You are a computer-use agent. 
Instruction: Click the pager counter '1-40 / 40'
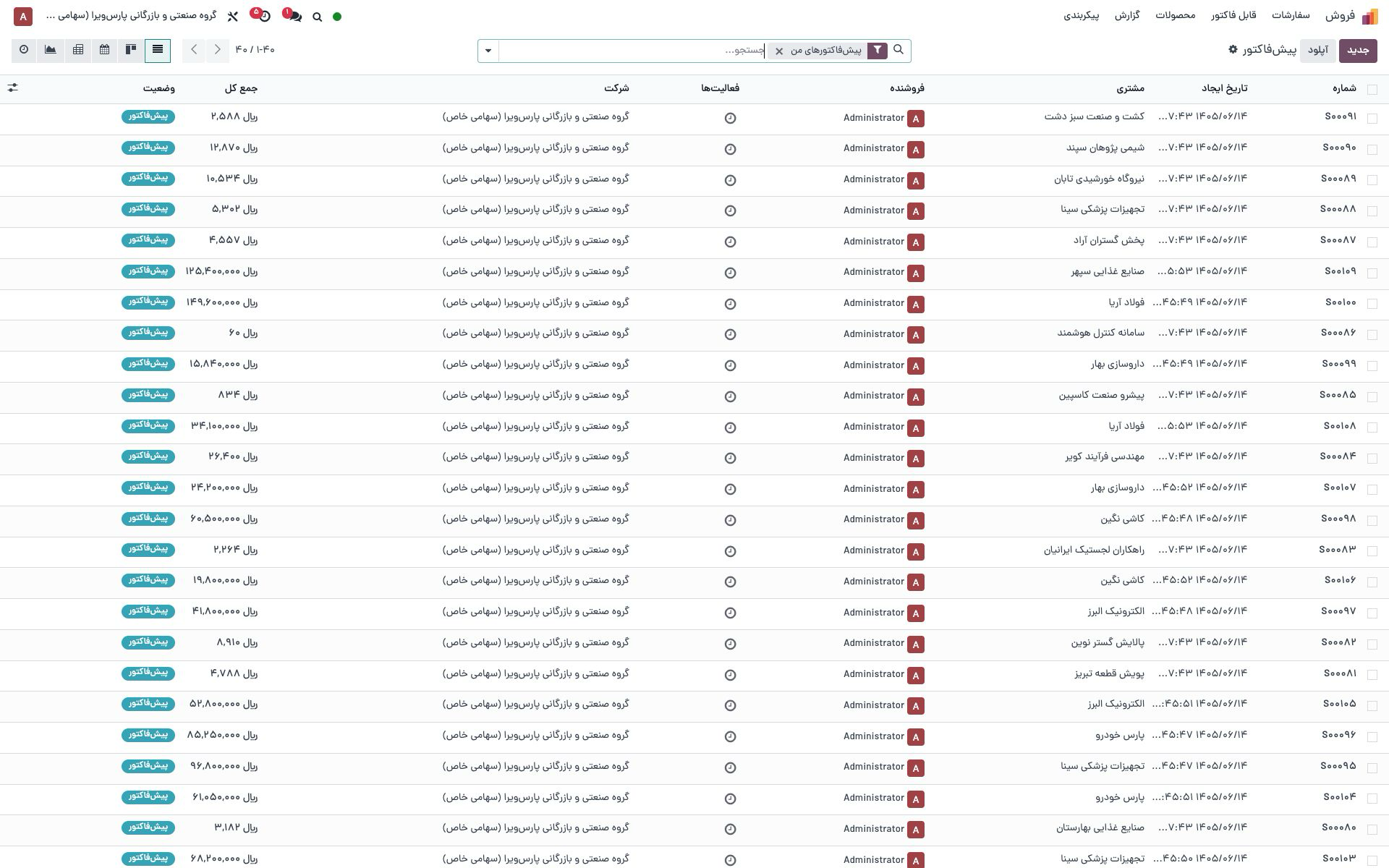coord(255,50)
